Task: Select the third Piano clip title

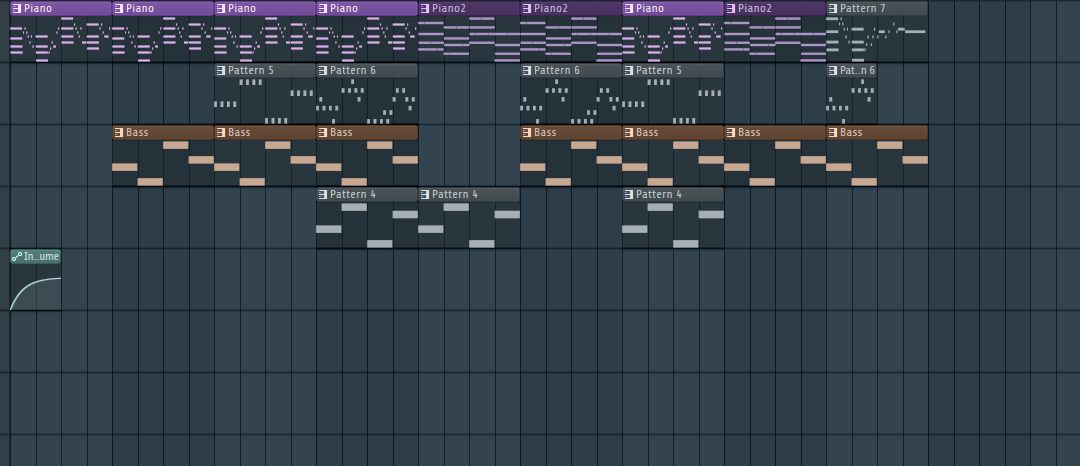Action: [x=242, y=9]
